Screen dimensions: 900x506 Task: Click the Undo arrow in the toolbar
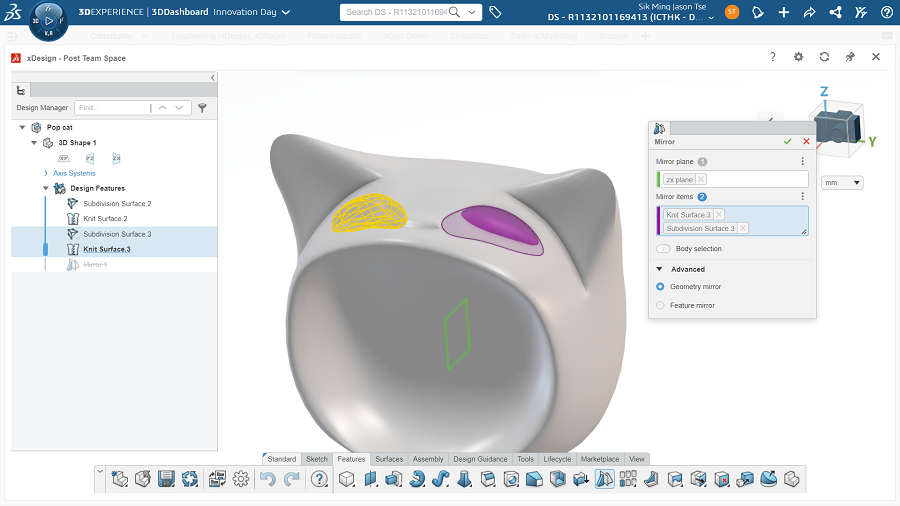[x=267, y=479]
